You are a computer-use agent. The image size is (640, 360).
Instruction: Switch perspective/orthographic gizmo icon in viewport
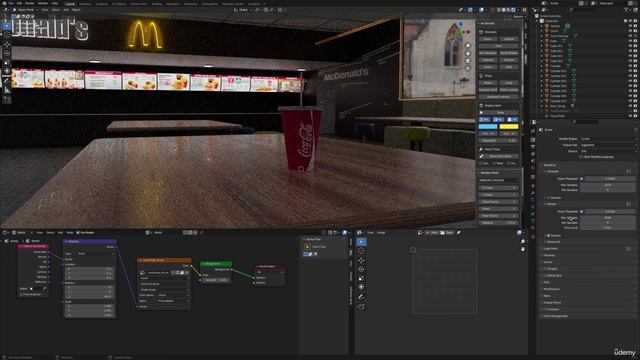468,68
